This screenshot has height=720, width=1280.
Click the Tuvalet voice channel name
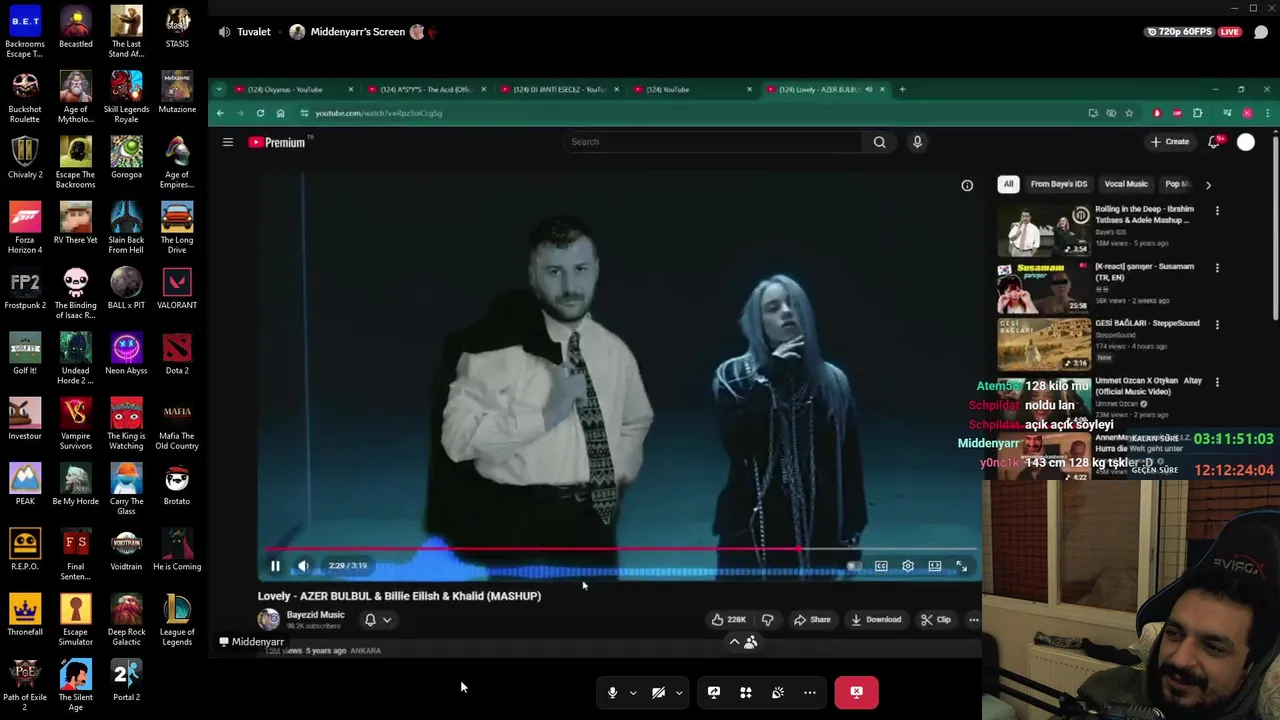254,32
